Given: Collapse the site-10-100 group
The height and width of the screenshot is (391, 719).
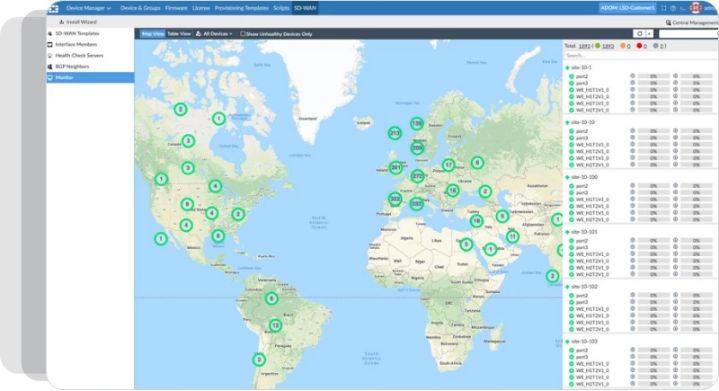Looking at the screenshot, I should [x=567, y=177].
